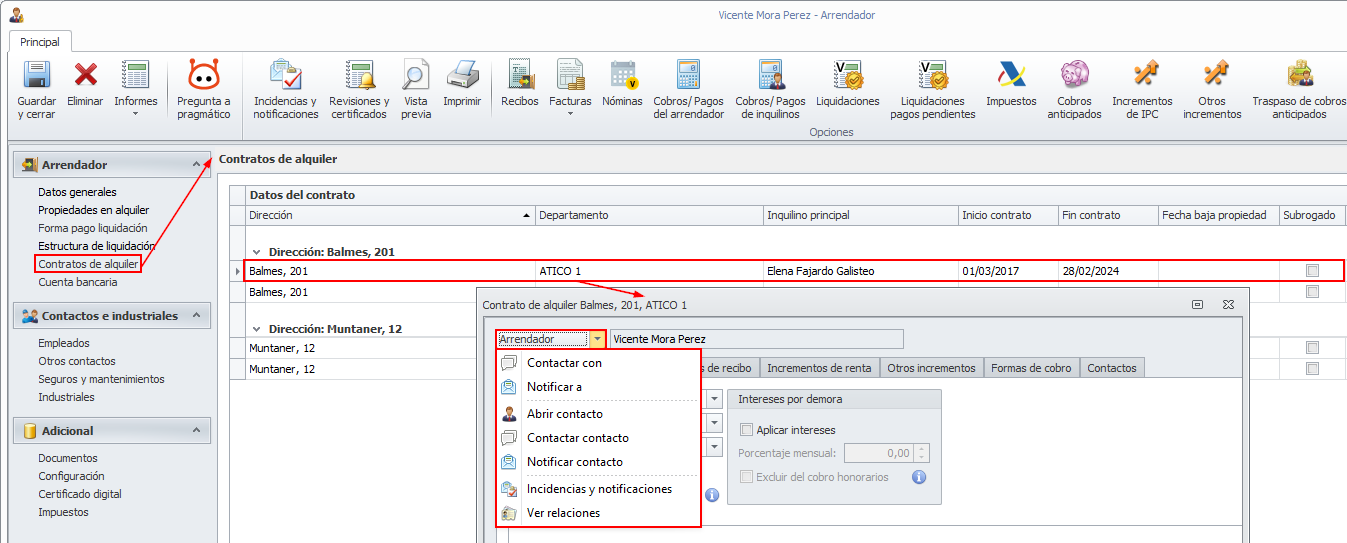Select the Elena Fajardo Galisteo cell
The width and height of the screenshot is (1347, 543).
click(859, 271)
